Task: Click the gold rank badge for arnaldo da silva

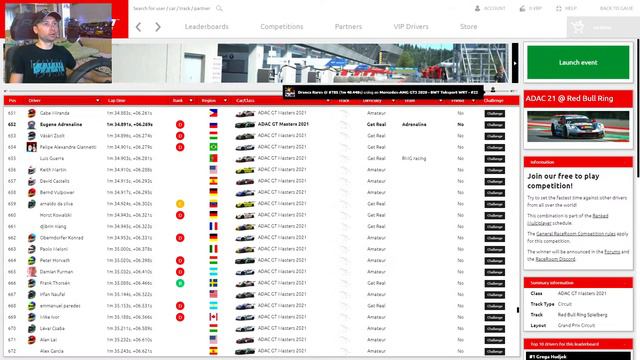Action: click(180, 204)
